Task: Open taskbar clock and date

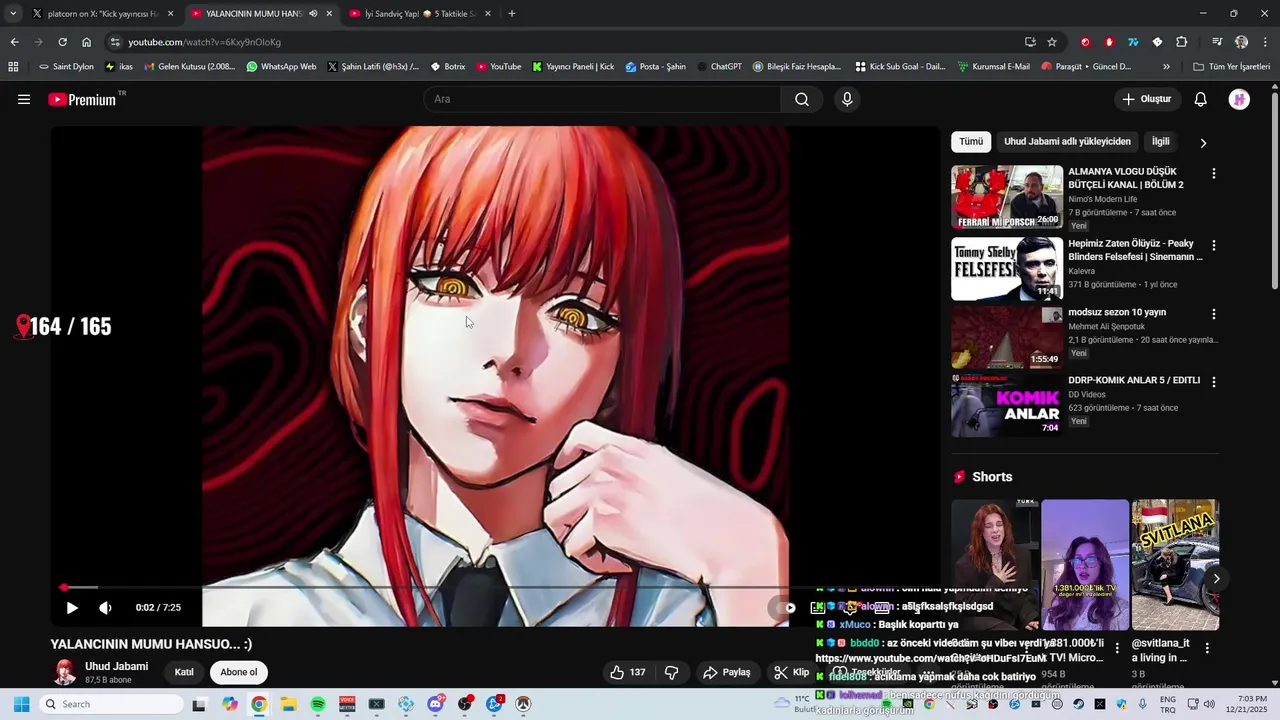Action: [x=1246, y=704]
